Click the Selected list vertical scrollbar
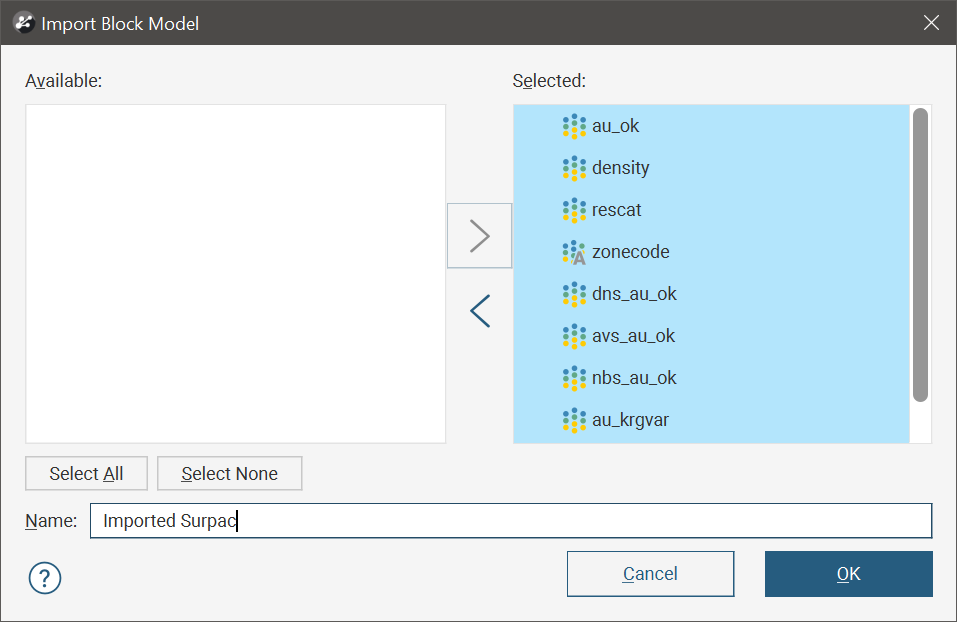The width and height of the screenshot is (957, 622). click(x=920, y=255)
